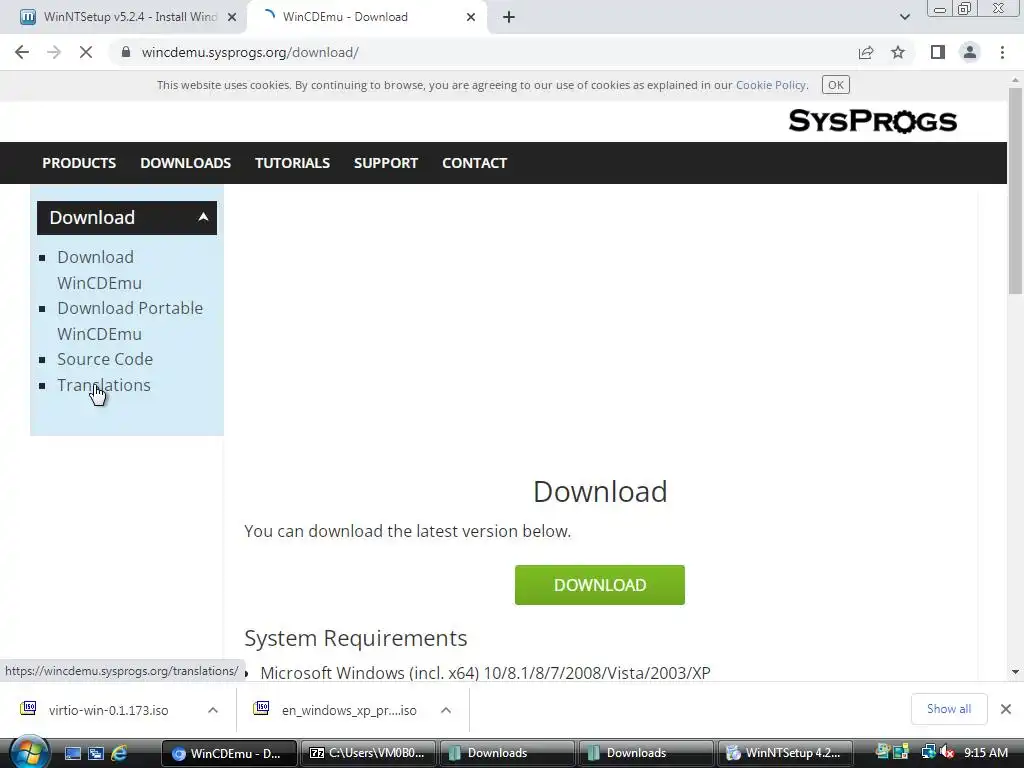Click Show Desktop quick launch icon
The width and height of the screenshot is (1024, 768).
click(72, 753)
